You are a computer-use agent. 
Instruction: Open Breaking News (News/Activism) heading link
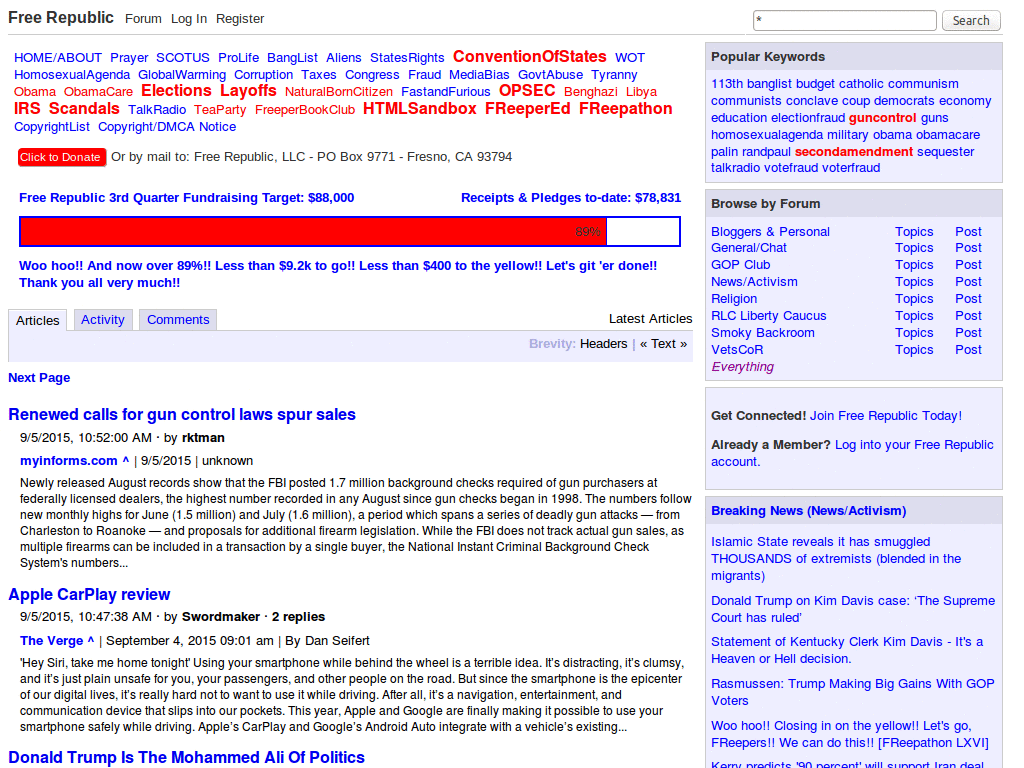(808, 511)
